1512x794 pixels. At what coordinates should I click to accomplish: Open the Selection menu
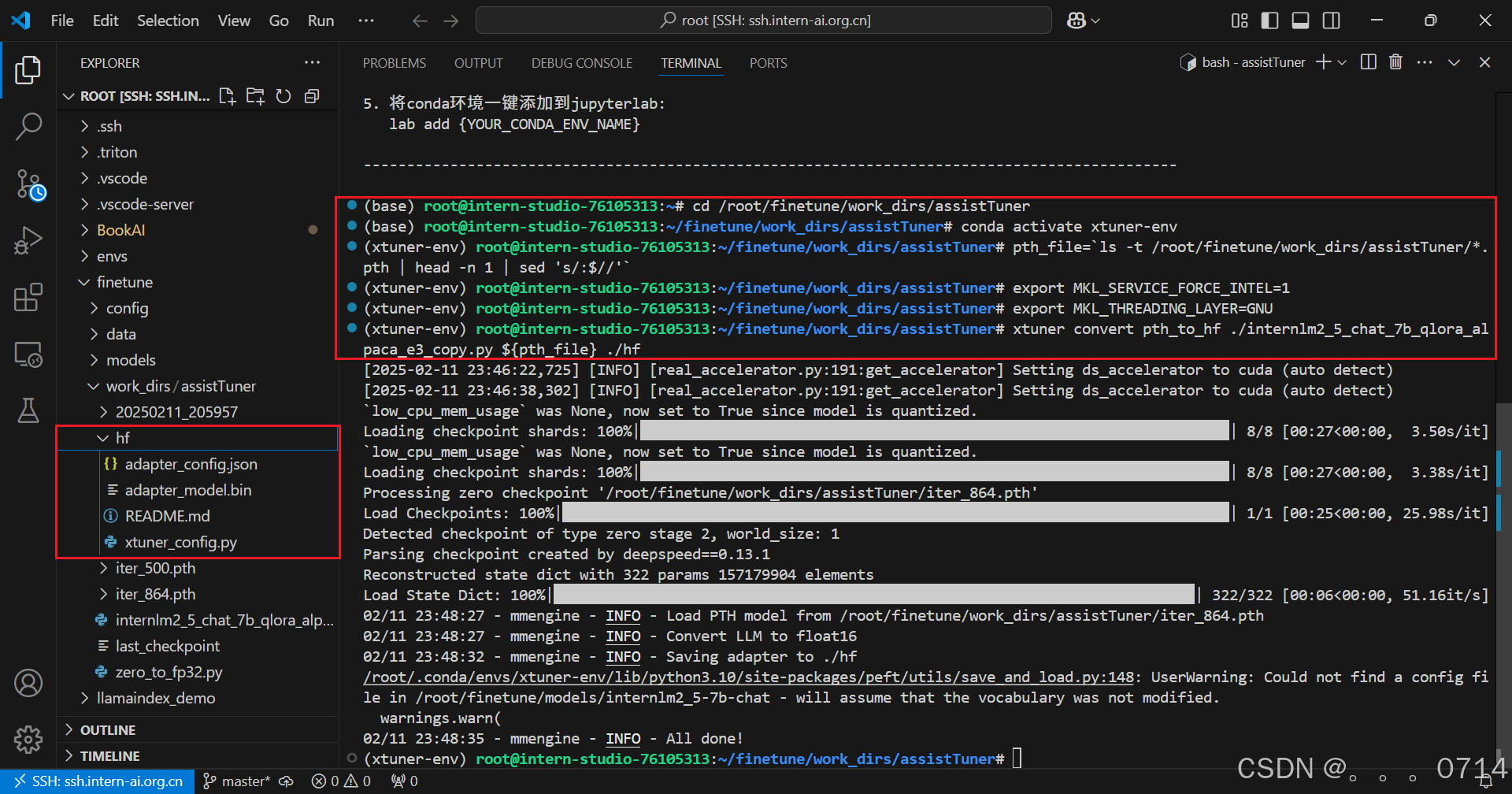pos(168,20)
